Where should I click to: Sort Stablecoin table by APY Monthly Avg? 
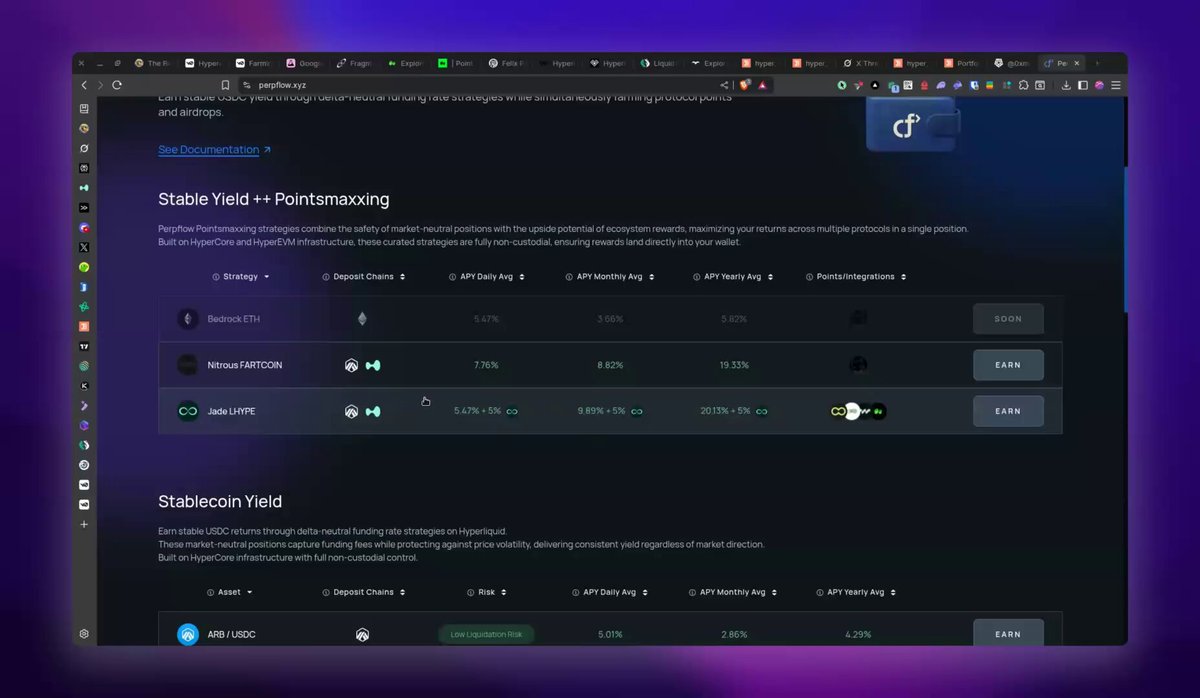point(775,592)
